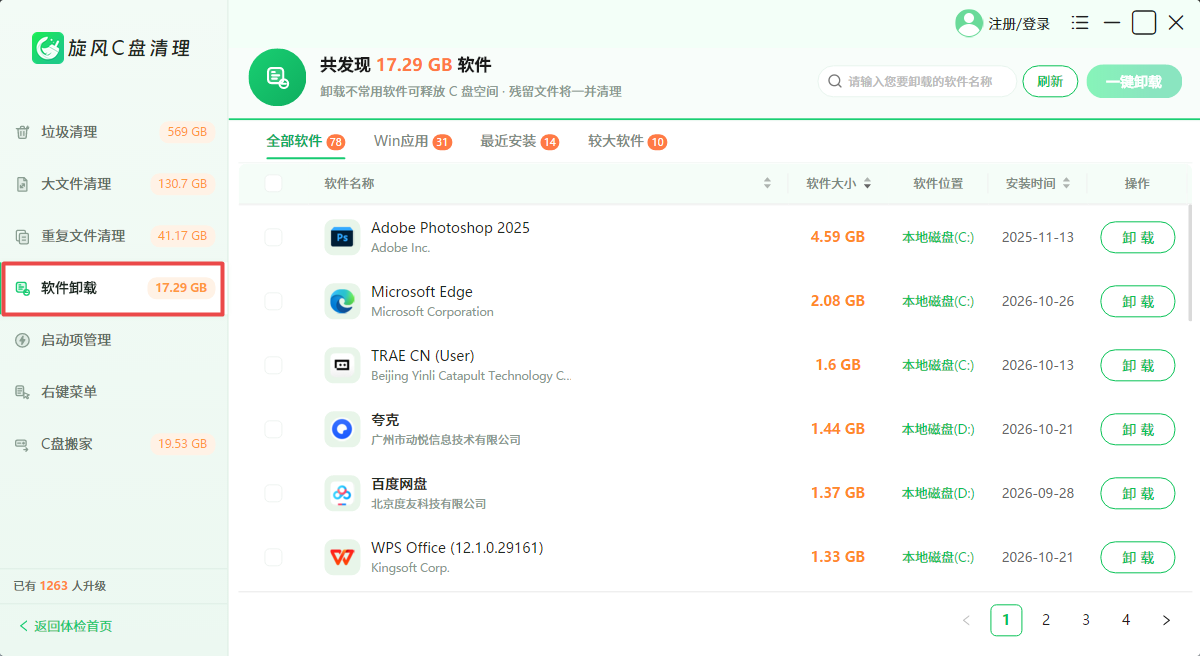The image size is (1200, 656).
Task: Switch to 最近安装 tab
Action: pos(519,141)
